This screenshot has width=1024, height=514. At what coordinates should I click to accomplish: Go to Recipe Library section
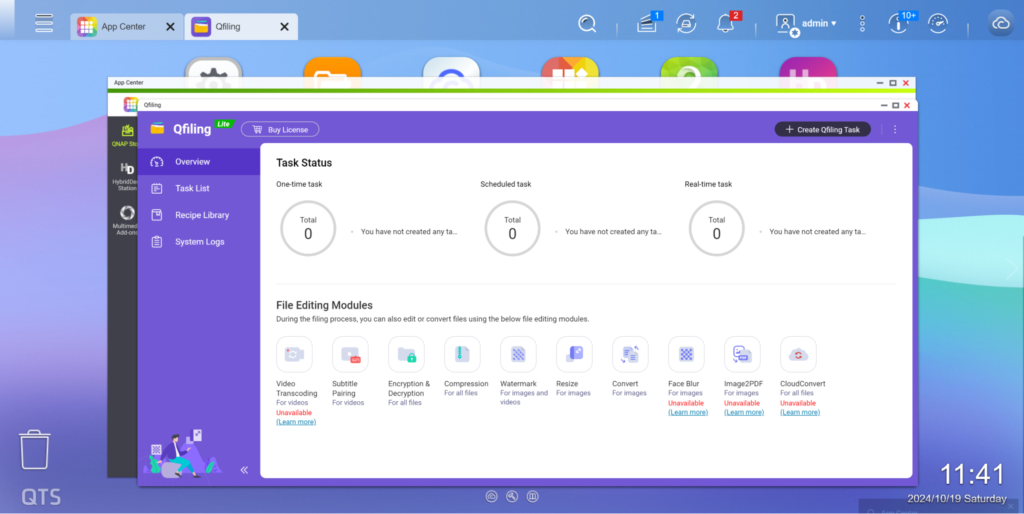pyautogui.click(x=201, y=215)
